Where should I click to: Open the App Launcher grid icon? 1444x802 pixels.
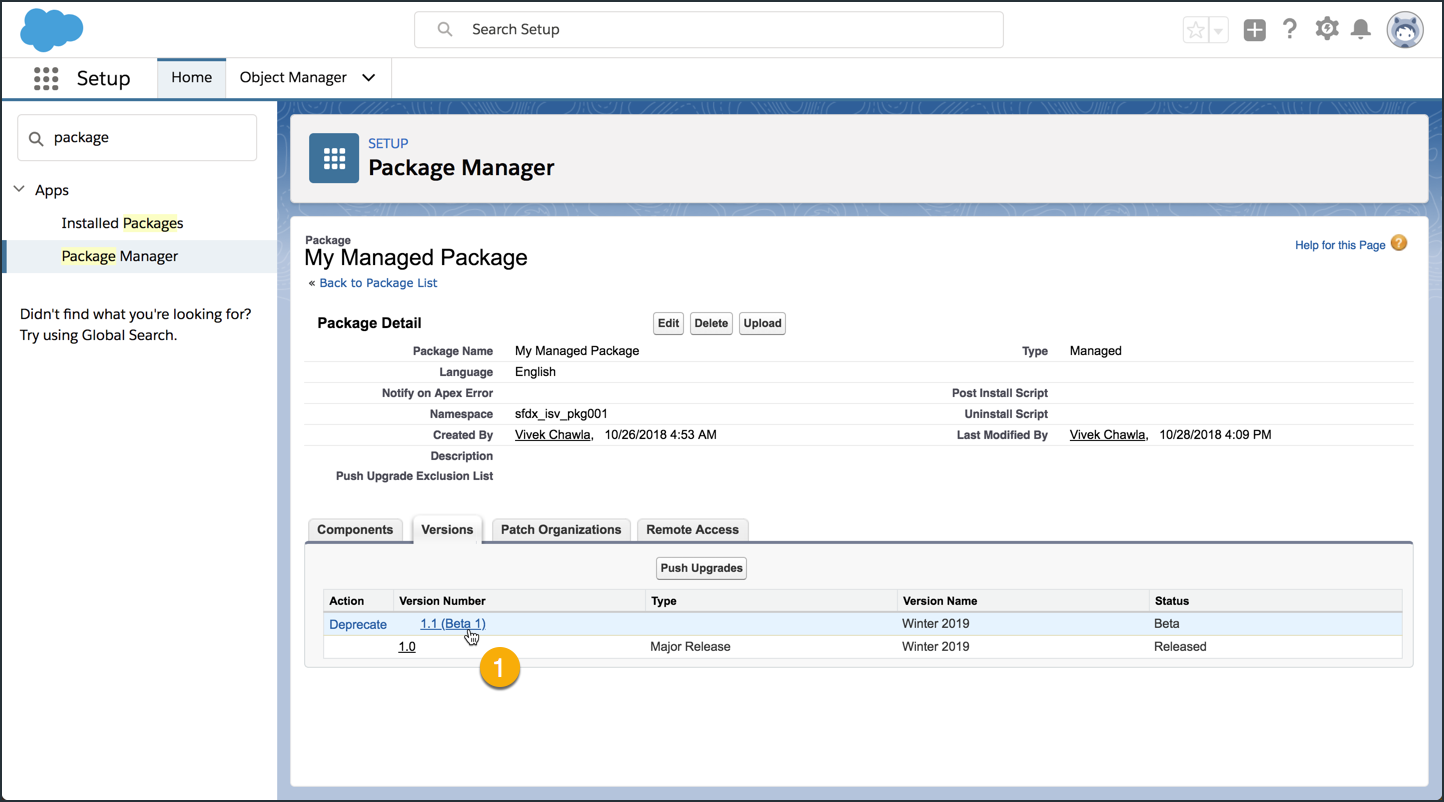[x=46, y=78]
